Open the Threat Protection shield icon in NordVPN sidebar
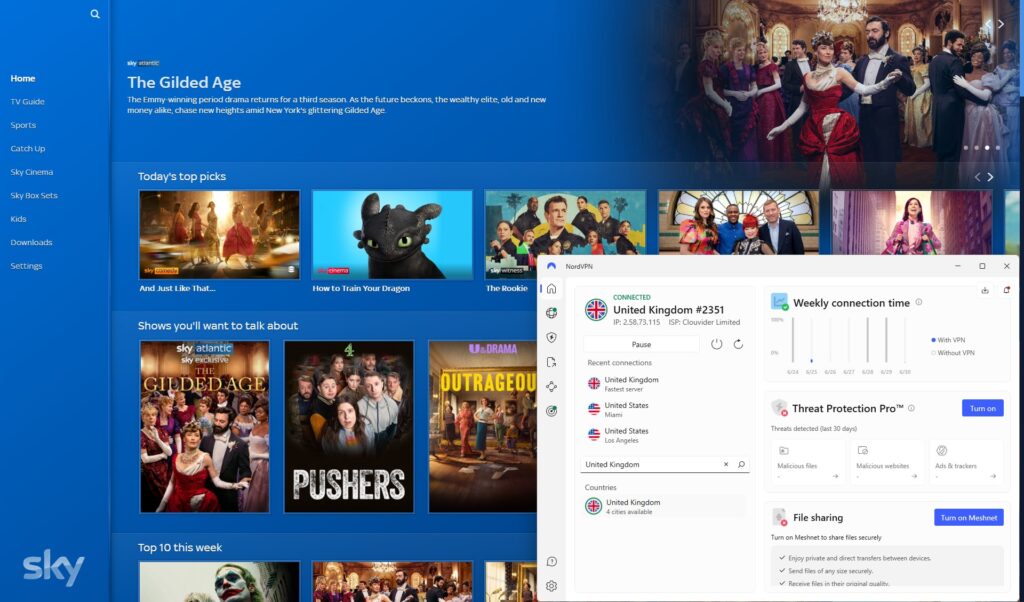Screen dimensions: 1024x602 point(551,338)
